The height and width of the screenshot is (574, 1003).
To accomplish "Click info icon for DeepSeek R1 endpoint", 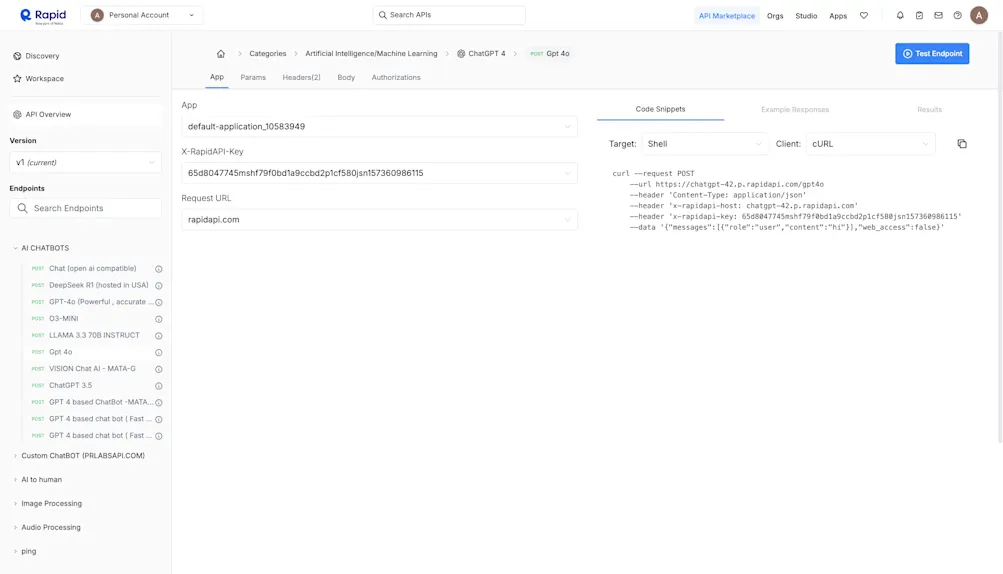I will click(159, 285).
